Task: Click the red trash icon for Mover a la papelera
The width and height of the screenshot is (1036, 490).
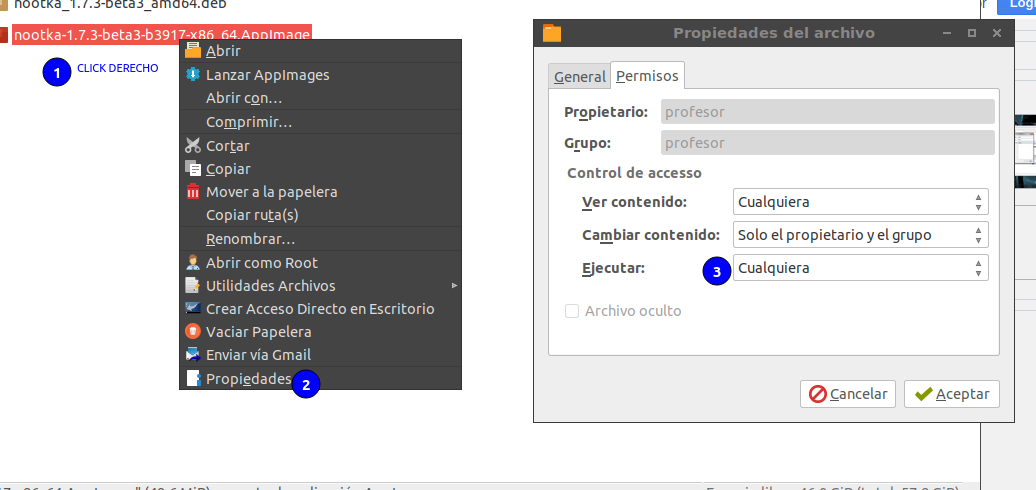Action: tap(193, 192)
